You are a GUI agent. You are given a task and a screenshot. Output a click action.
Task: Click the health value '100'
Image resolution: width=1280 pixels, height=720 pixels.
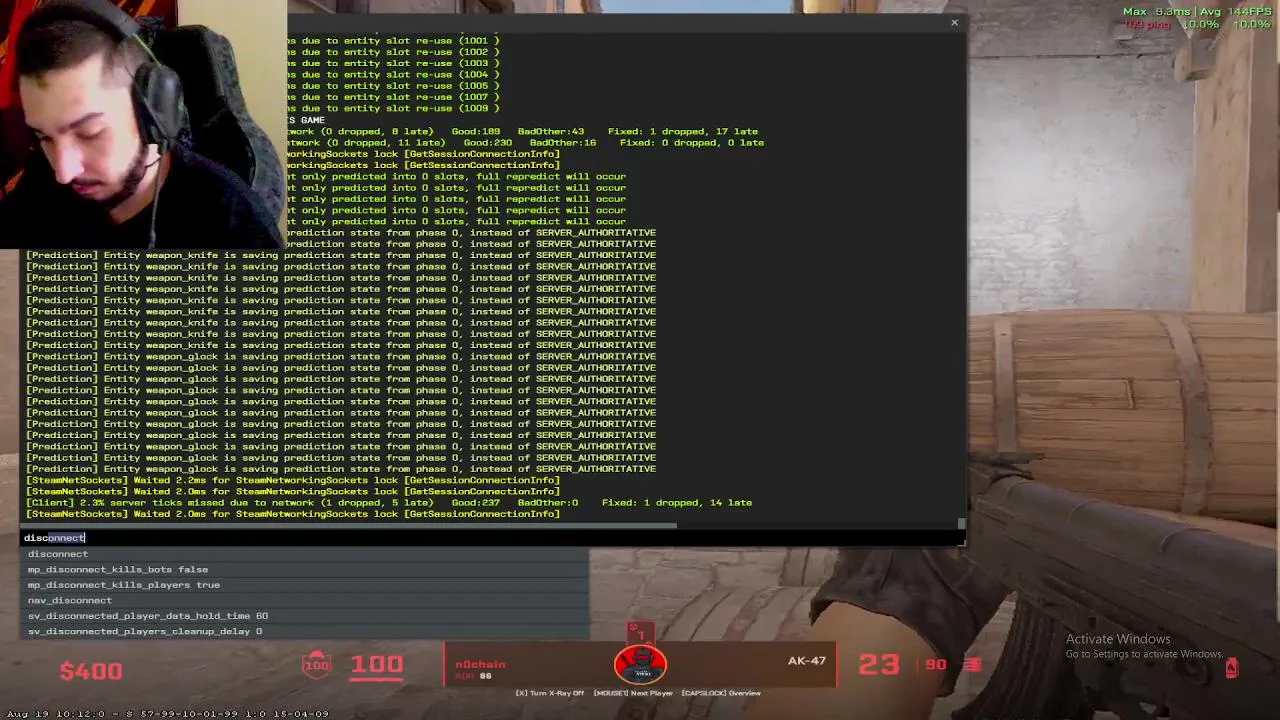(x=376, y=665)
